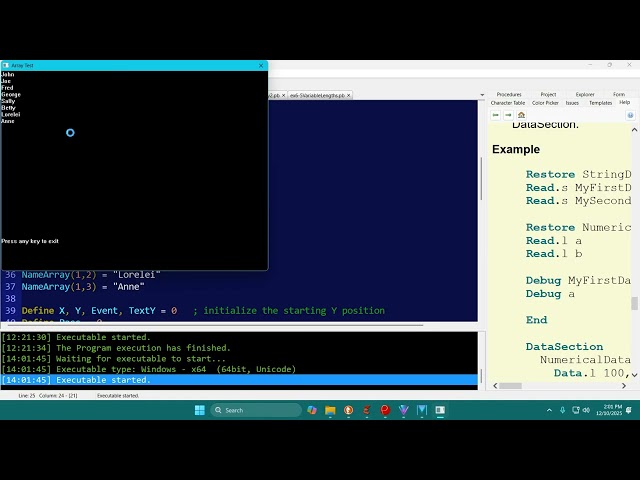The image size is (640, 480).
Task: Click the microphone tray icon
Action: 562,410
